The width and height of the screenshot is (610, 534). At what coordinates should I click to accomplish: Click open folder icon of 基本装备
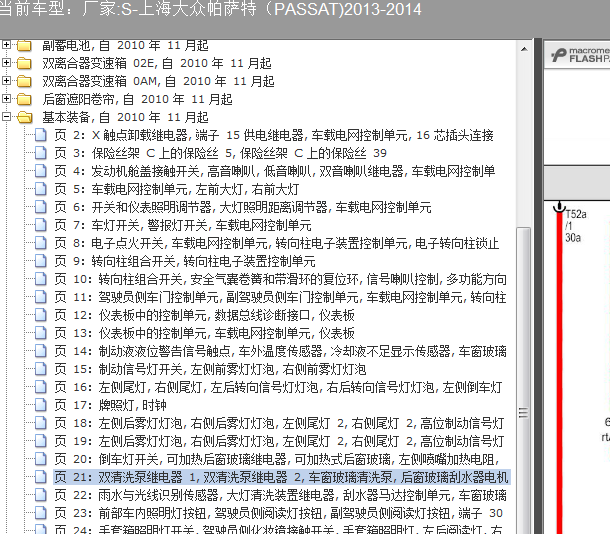click(x=25, y=117)
